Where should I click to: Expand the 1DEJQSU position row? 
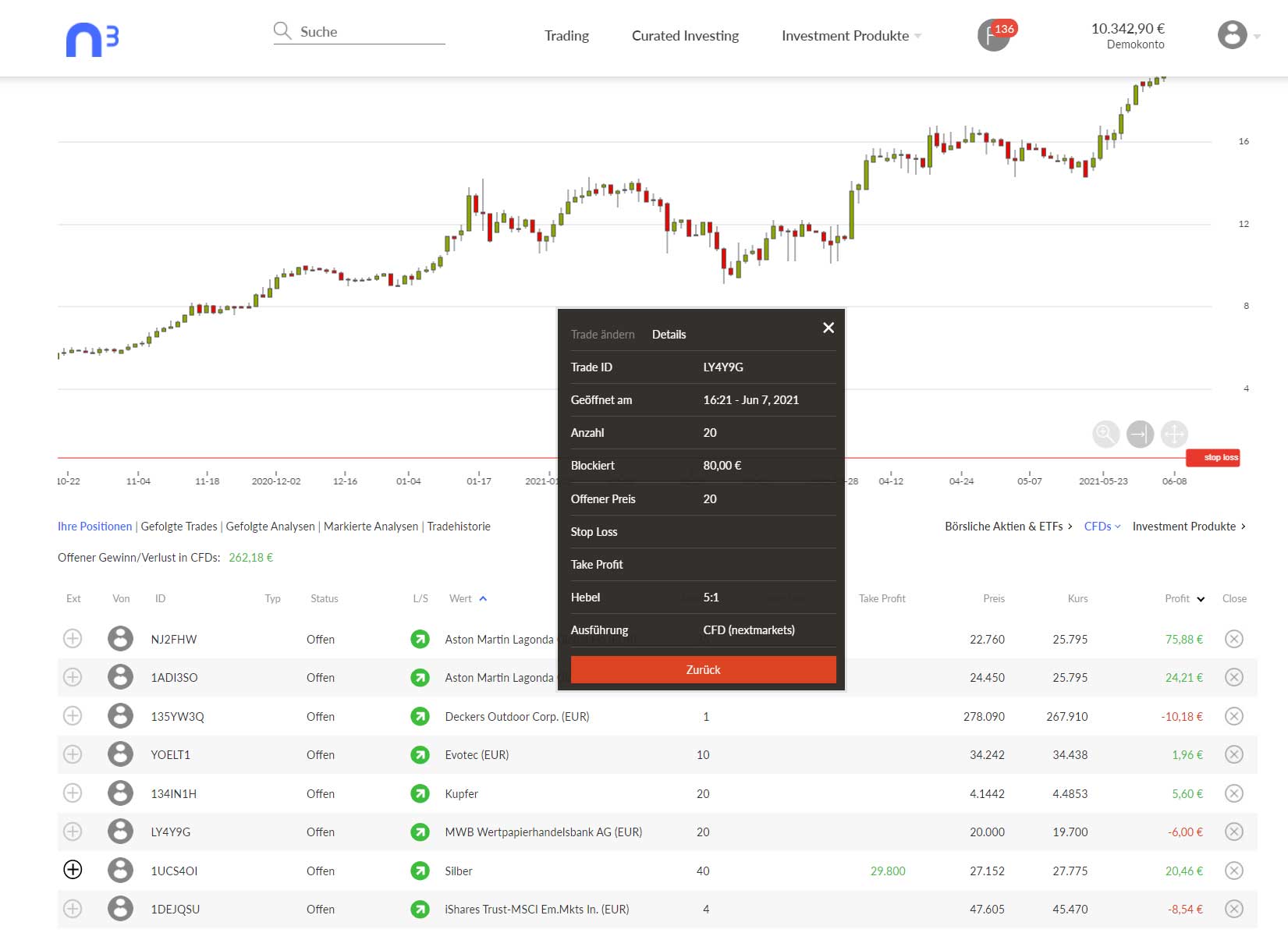pyautogui.click(x=73, y=909)
